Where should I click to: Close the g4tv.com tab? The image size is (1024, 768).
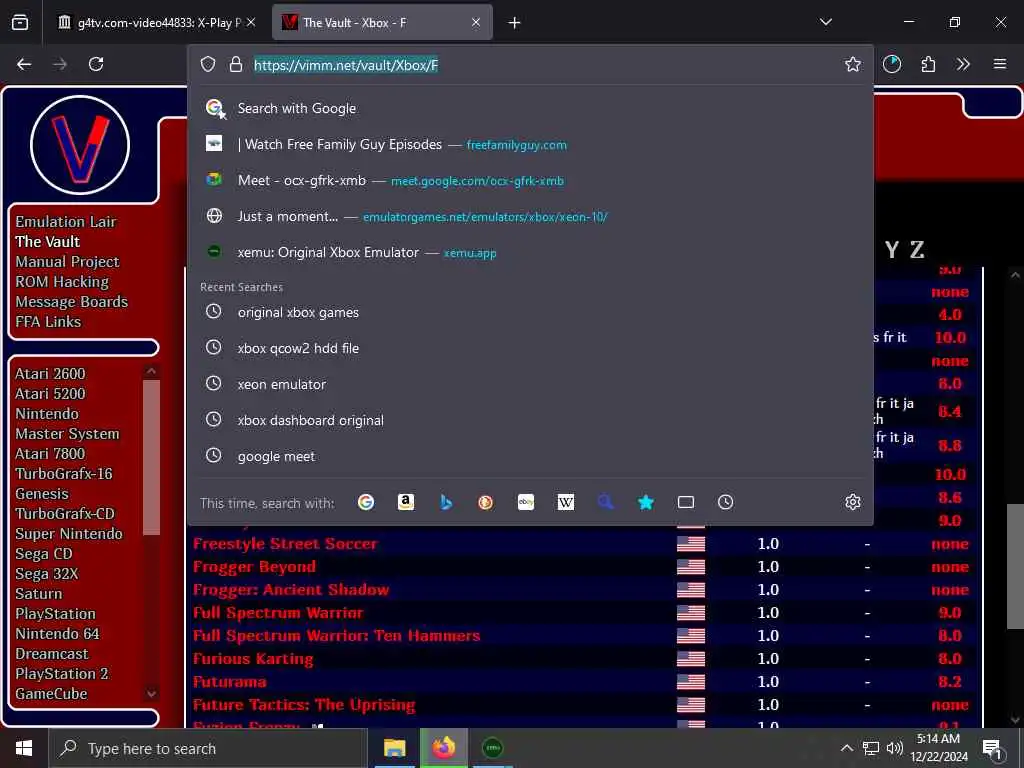pos(251,23)
